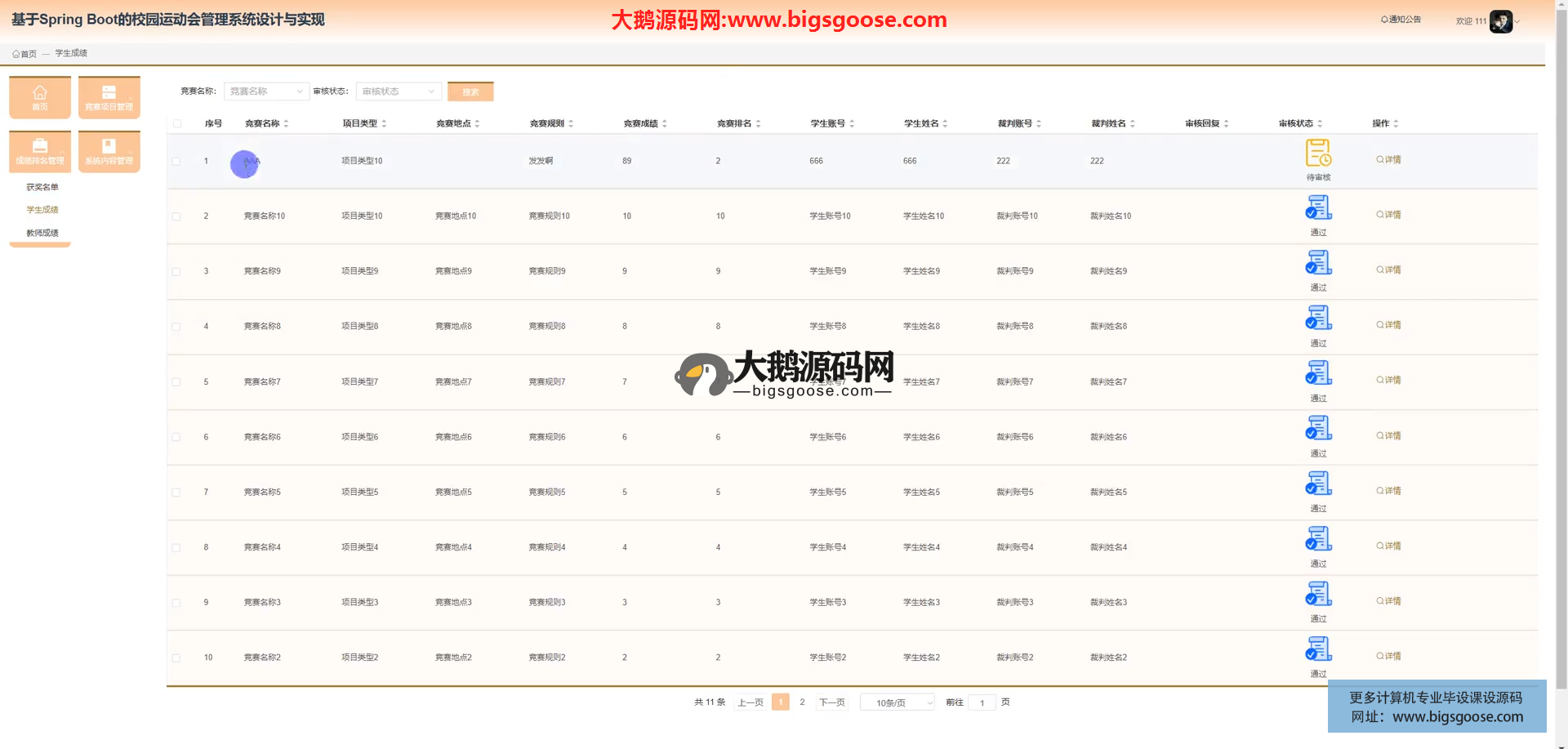Open 教师成绩 in the sidebar submenu
1568x749 pixels.
[x=42, y=233]
